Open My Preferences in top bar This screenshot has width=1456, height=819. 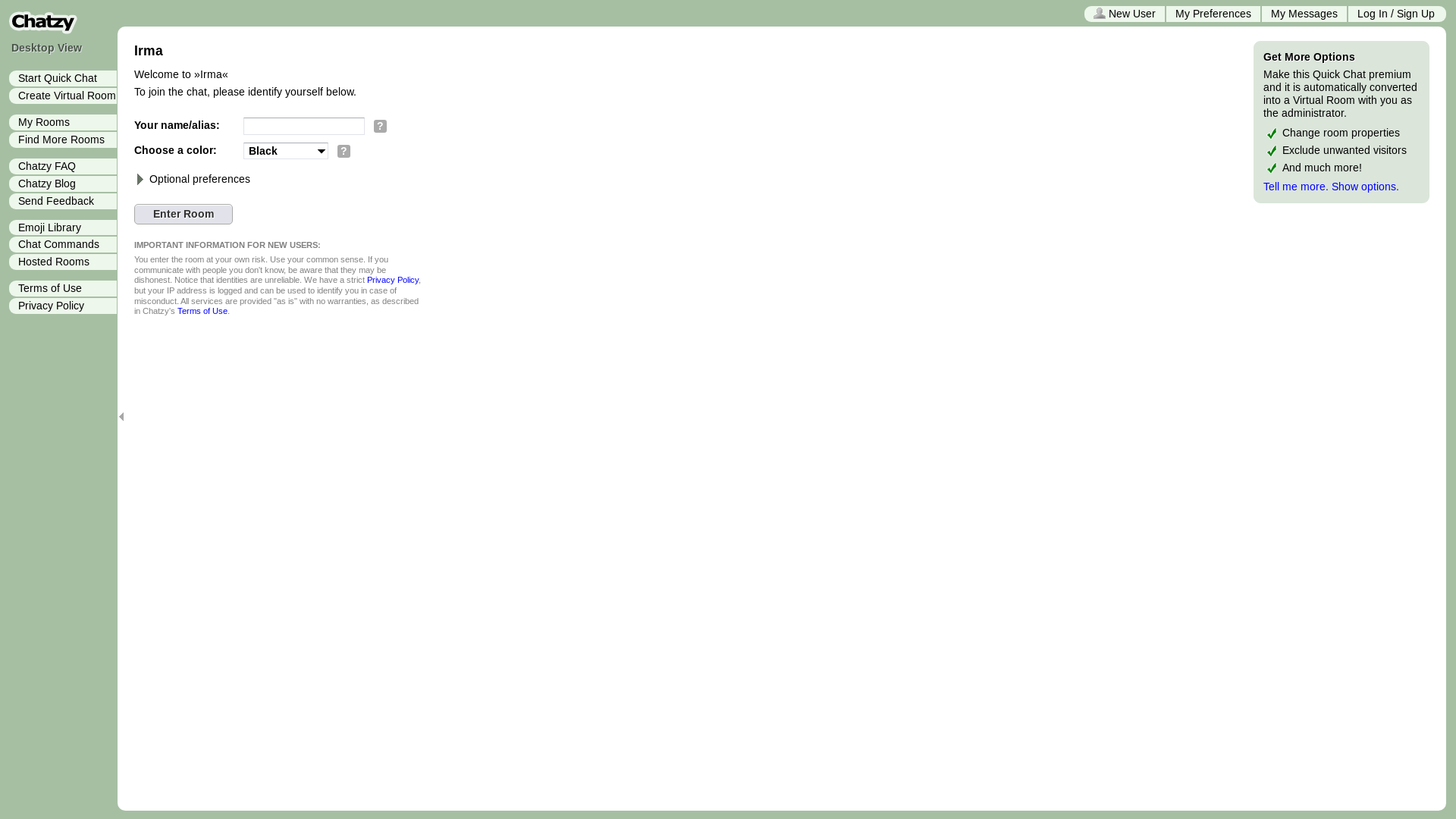click(x=1213, y=14)
